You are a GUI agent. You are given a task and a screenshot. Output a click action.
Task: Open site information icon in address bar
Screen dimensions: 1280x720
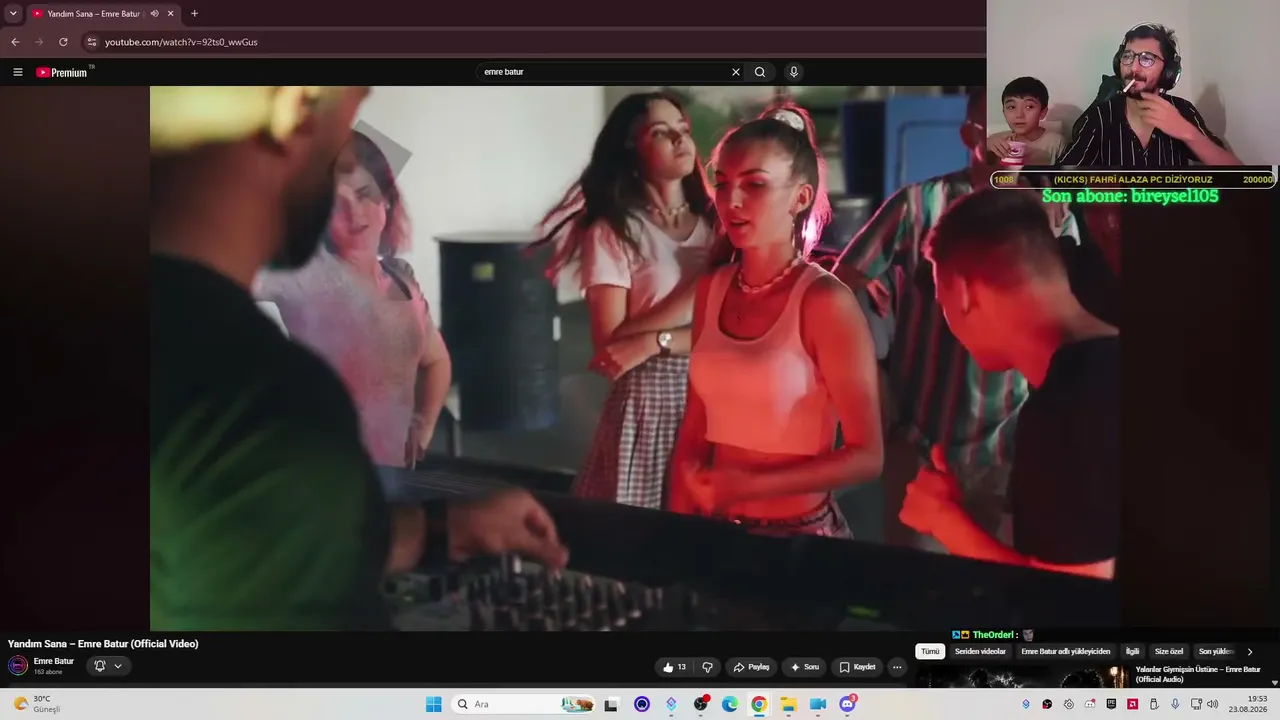click(92, 42)
